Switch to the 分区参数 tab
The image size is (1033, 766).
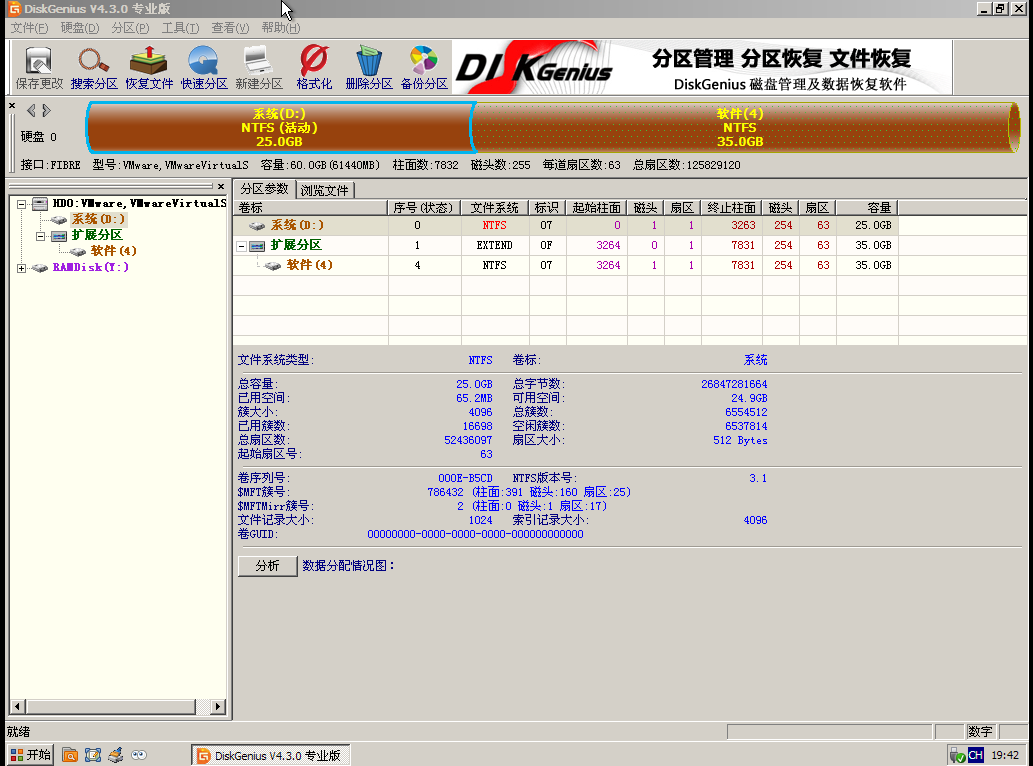[264, 189]
